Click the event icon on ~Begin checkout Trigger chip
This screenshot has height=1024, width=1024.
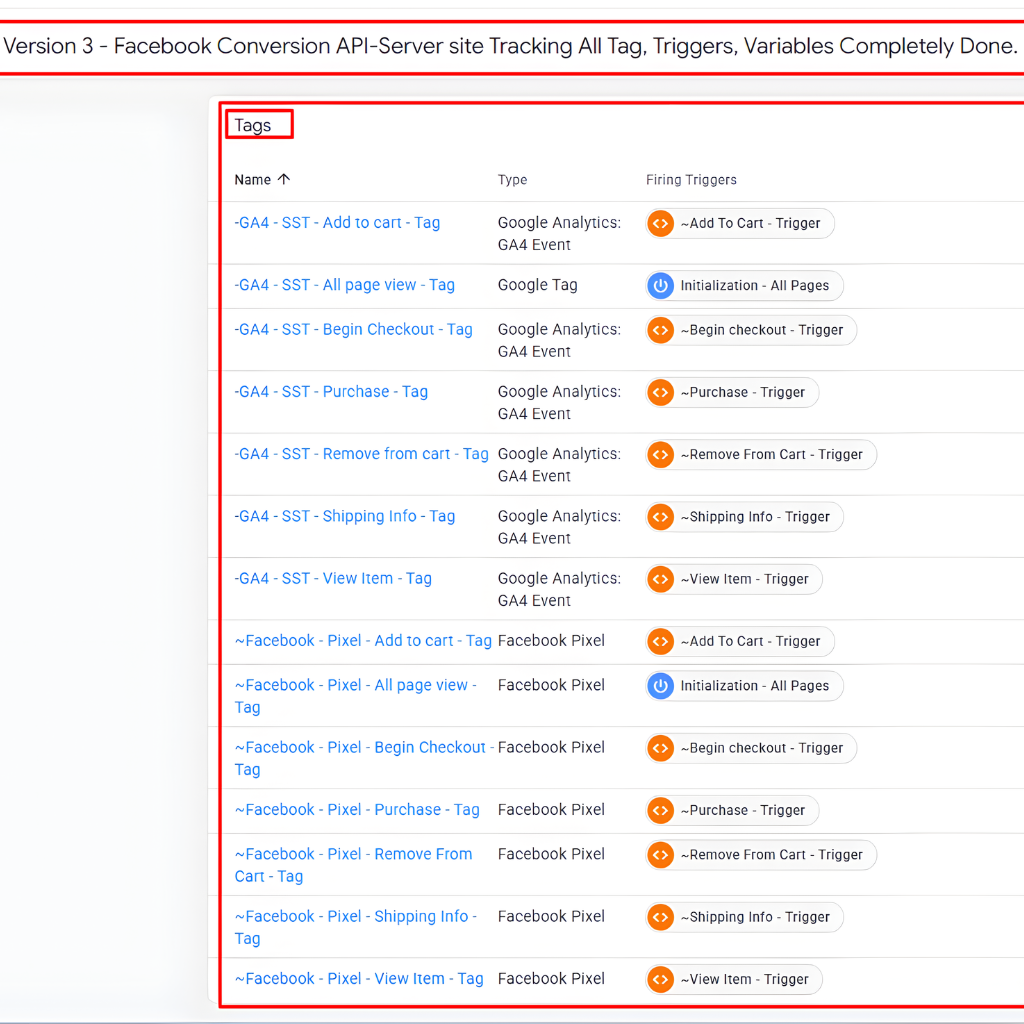(660, 330)
